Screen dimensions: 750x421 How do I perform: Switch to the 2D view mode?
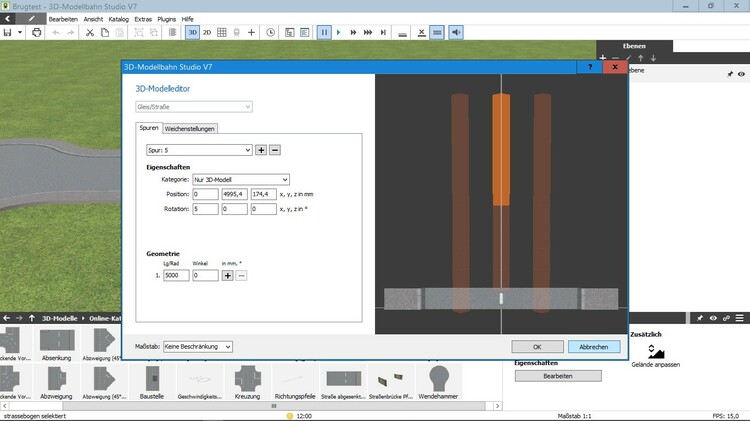click(207, 33)
